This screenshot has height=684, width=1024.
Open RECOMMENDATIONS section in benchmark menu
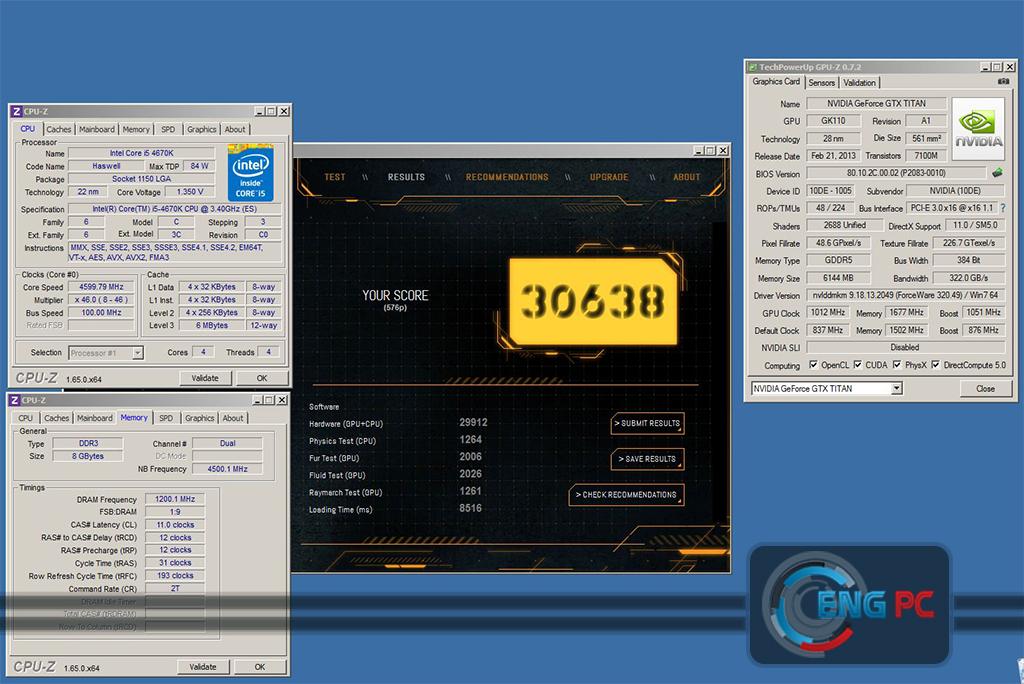coord(507,177)
